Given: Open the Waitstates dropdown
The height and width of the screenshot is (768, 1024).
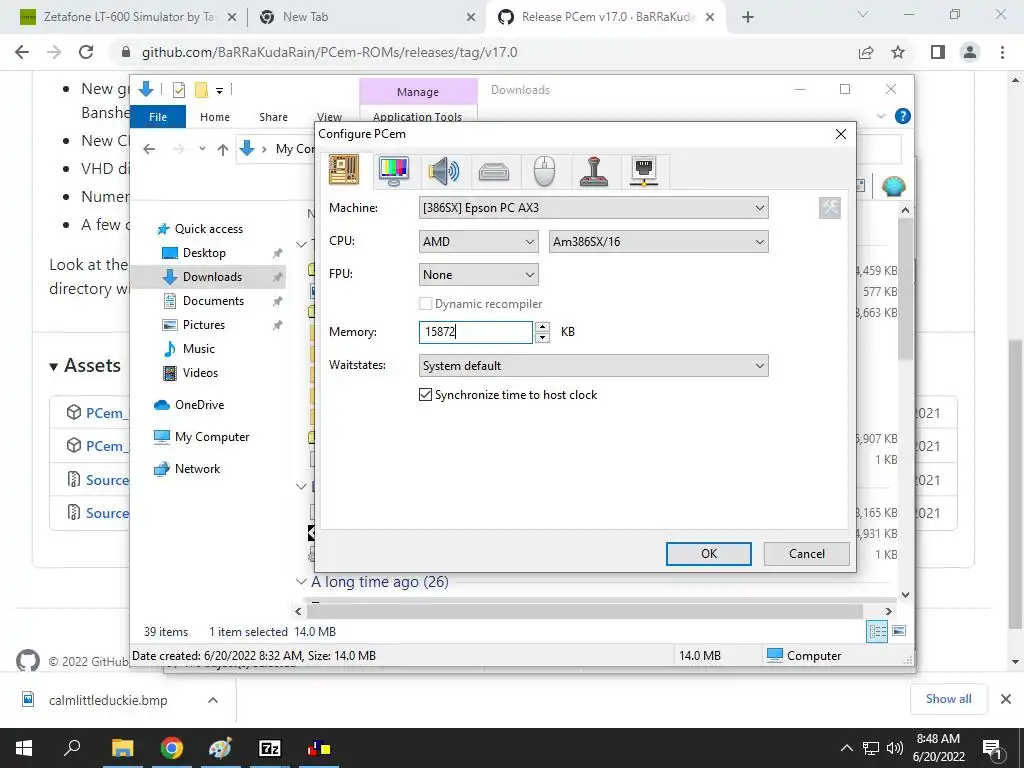Looking at the screenshot, I should (x=593, y=366).
